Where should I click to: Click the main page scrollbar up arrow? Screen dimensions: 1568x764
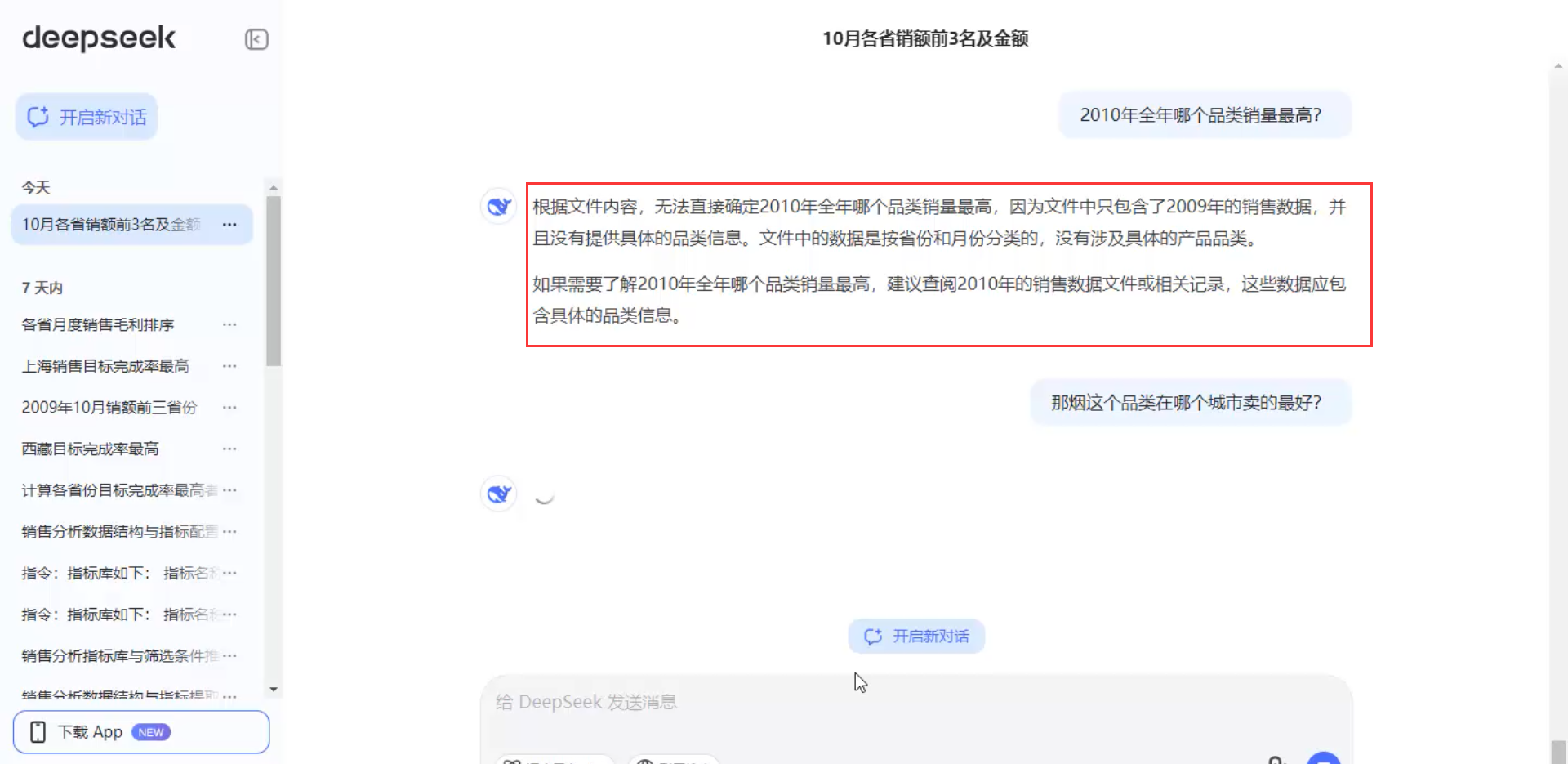(1558, 67)
